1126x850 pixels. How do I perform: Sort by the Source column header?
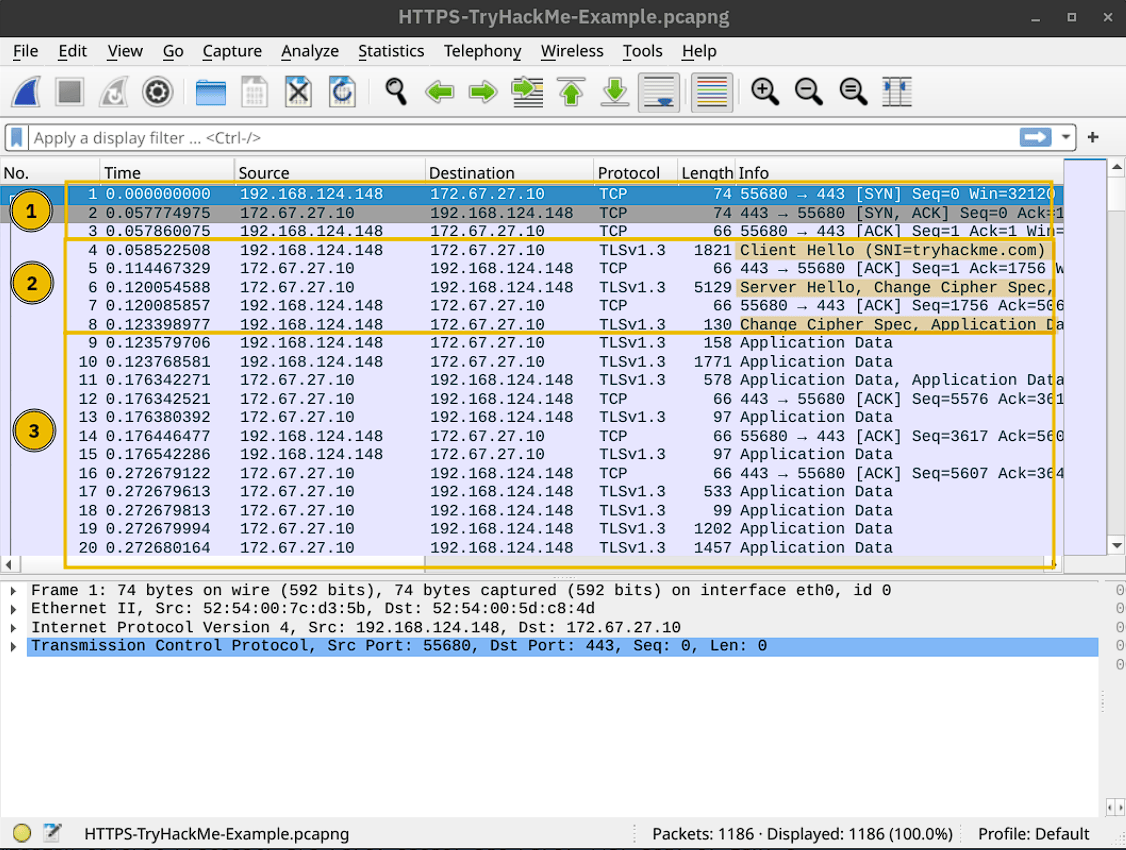[330, 173]
